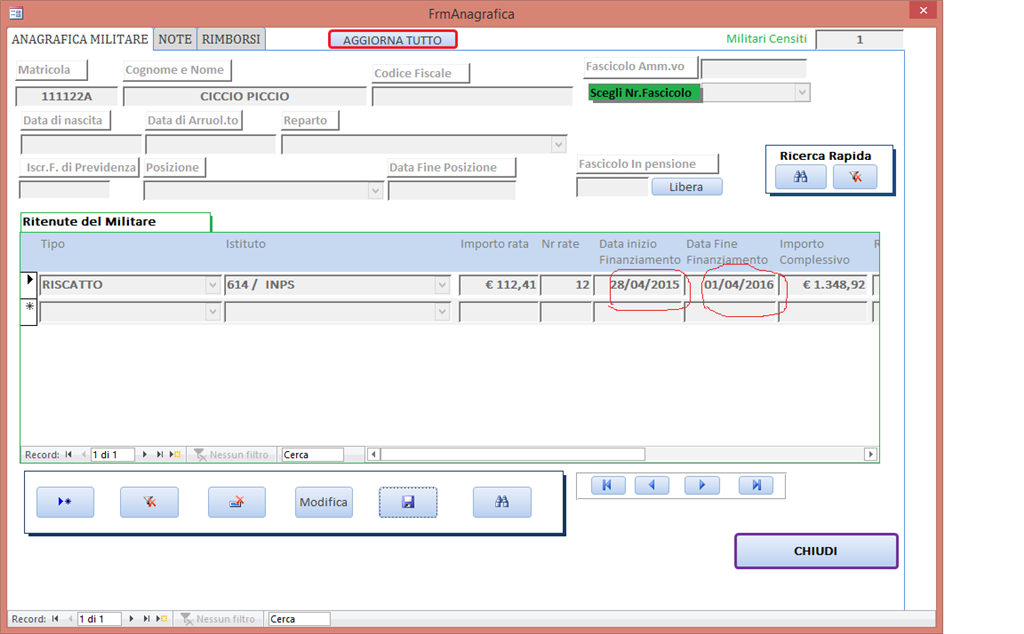Image resolution: width=1024 pixels, height=634 pixels.
Task: Click the Data di nascita input field
Action: click(81, 144)
